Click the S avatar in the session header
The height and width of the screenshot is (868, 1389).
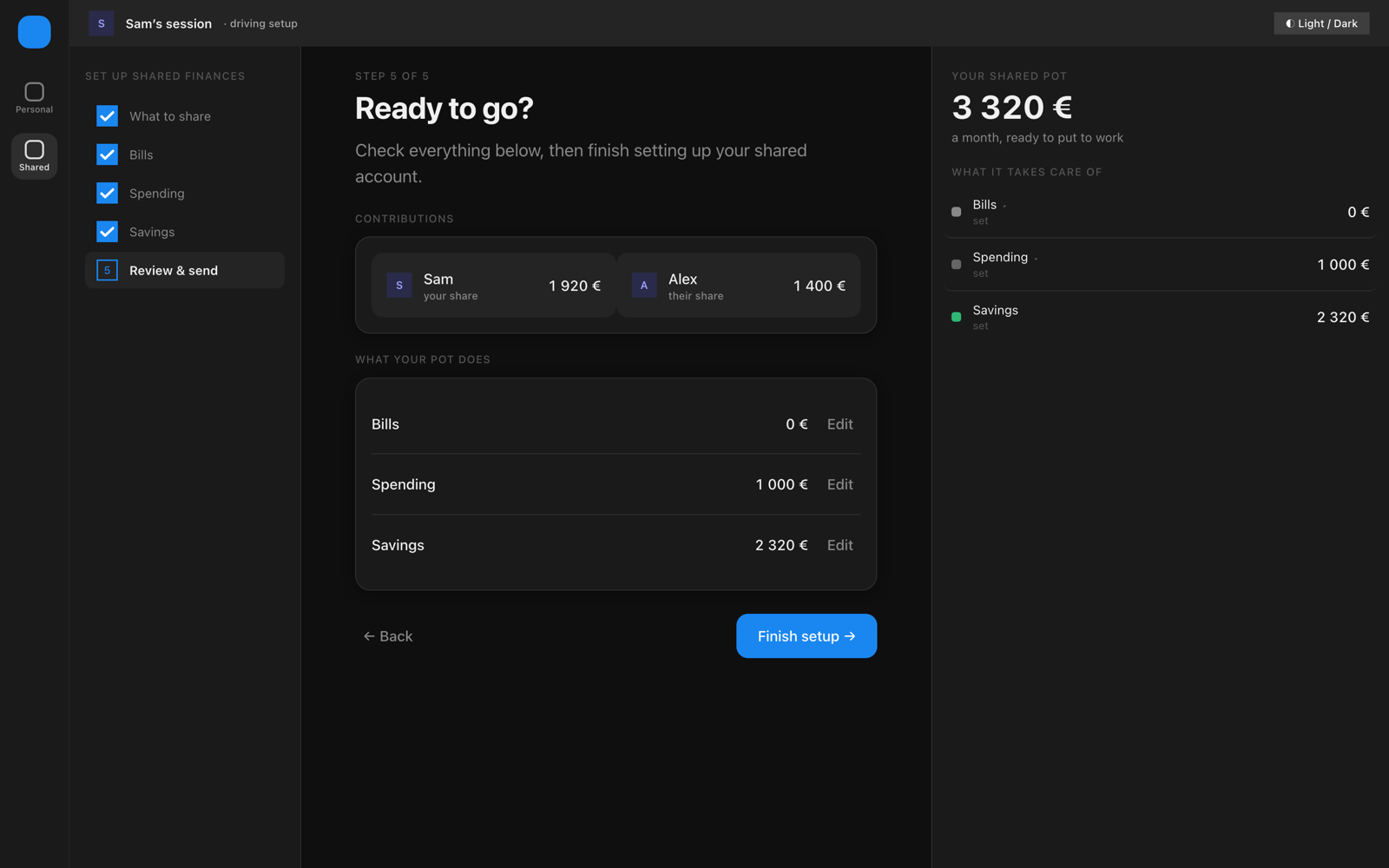(x=101, y=23)
